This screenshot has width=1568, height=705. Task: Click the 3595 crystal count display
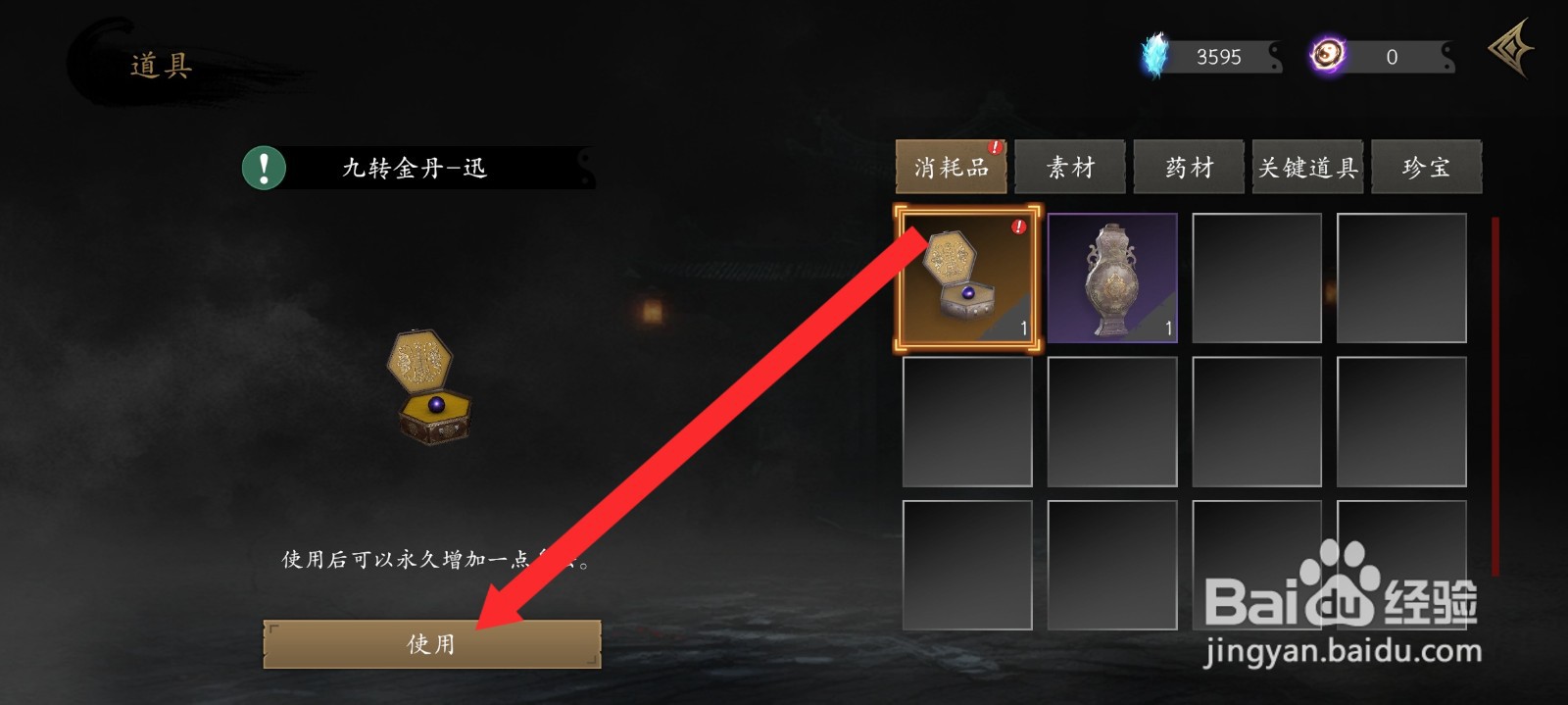pos(1218,57)
